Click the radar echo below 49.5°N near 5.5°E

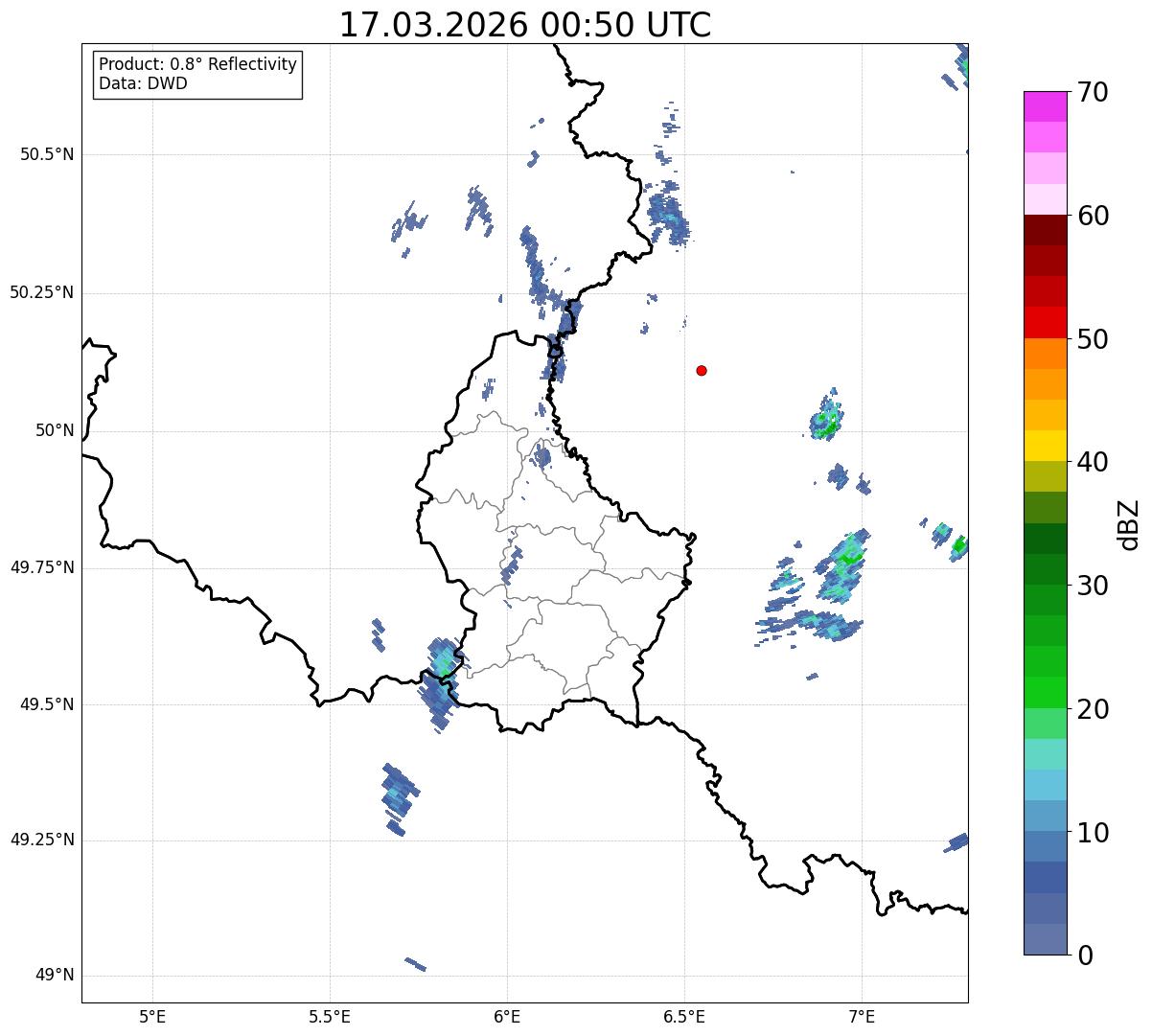[x=399, y=799]
